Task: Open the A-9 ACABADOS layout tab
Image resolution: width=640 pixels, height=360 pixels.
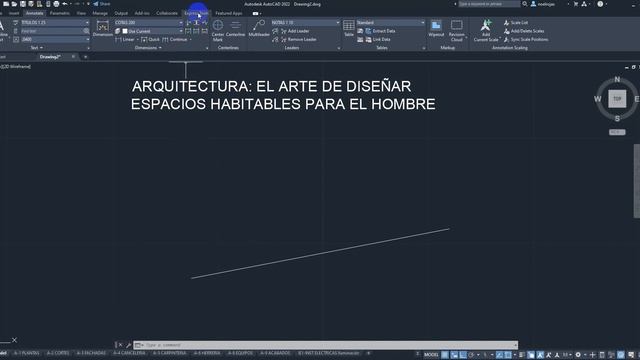Action: (275, 353)
